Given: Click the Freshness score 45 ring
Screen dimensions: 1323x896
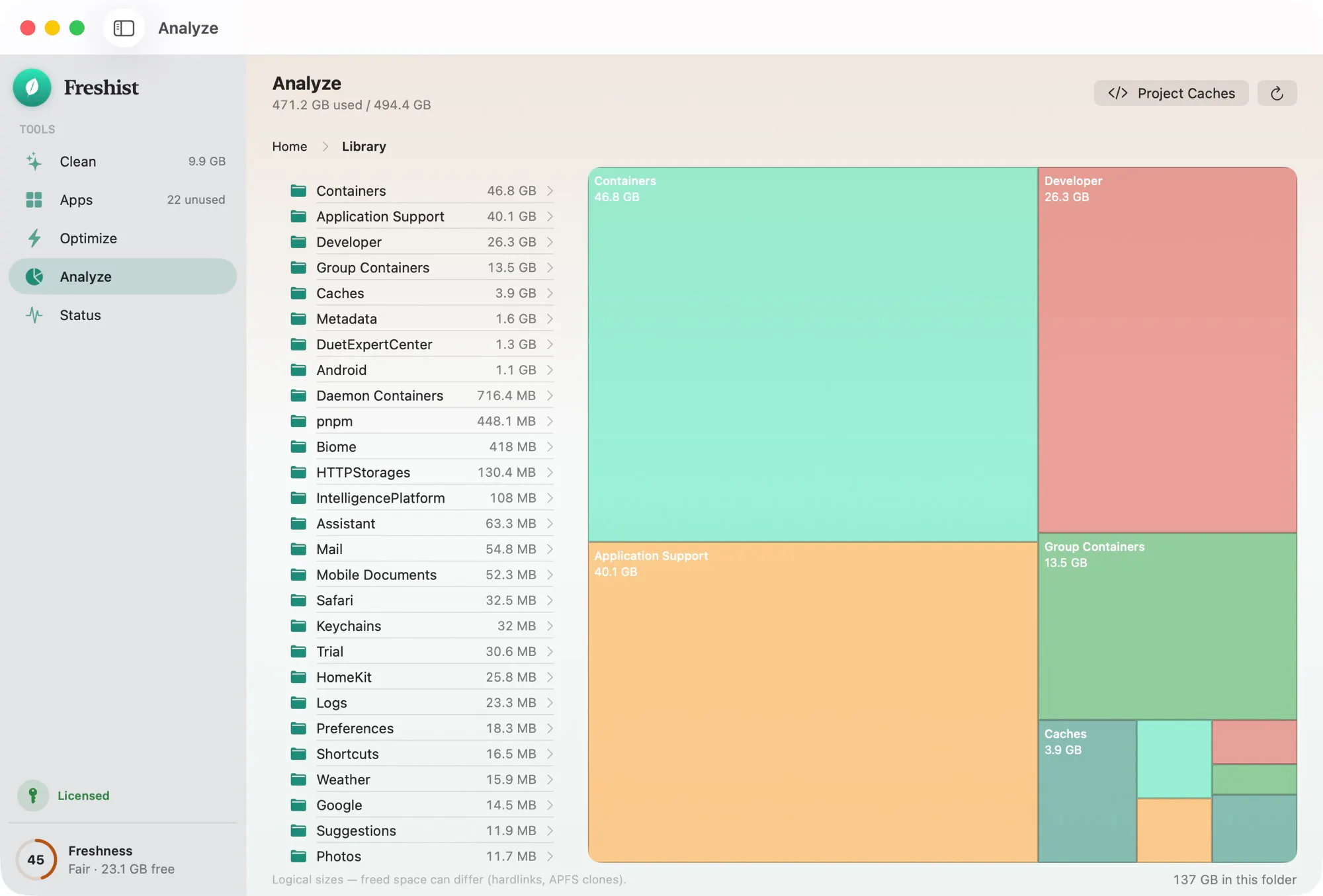Looking at the screenshot, I should coord(36,860).
